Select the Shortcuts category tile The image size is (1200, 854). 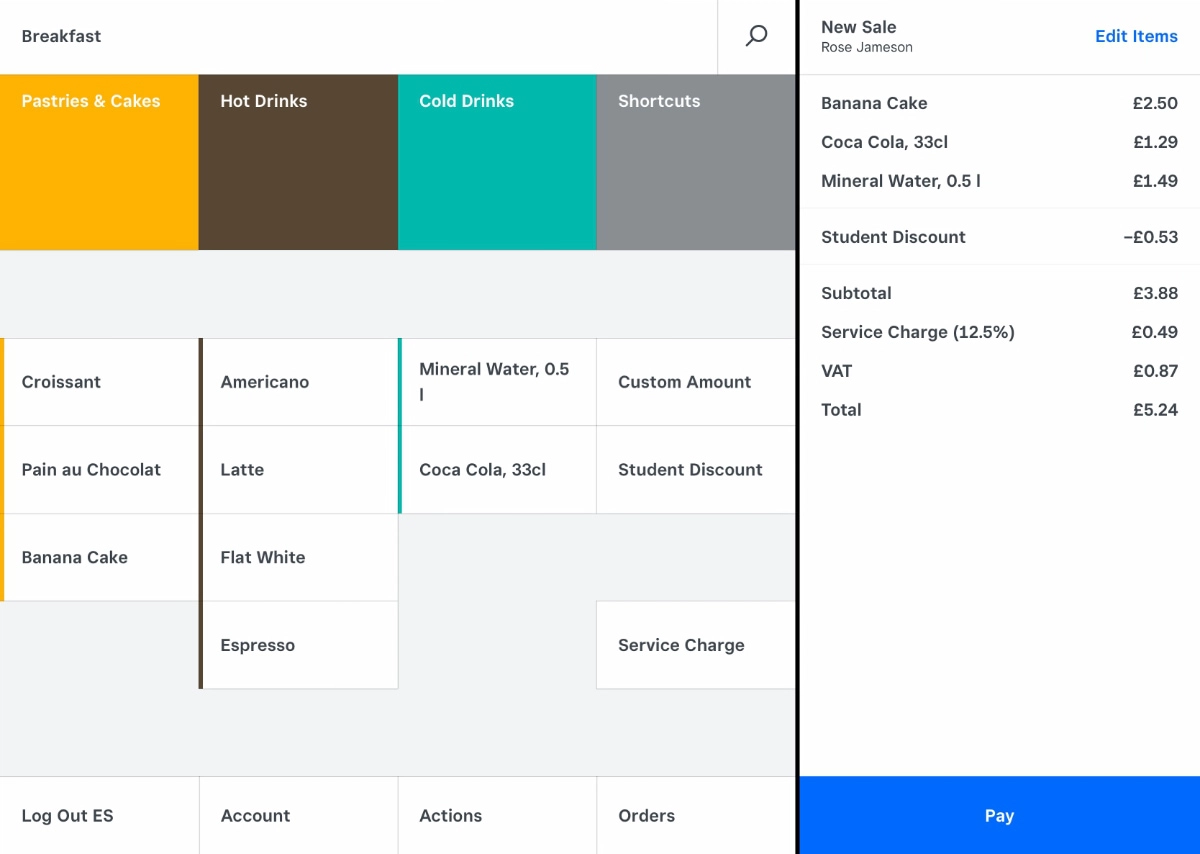(696, 162)
